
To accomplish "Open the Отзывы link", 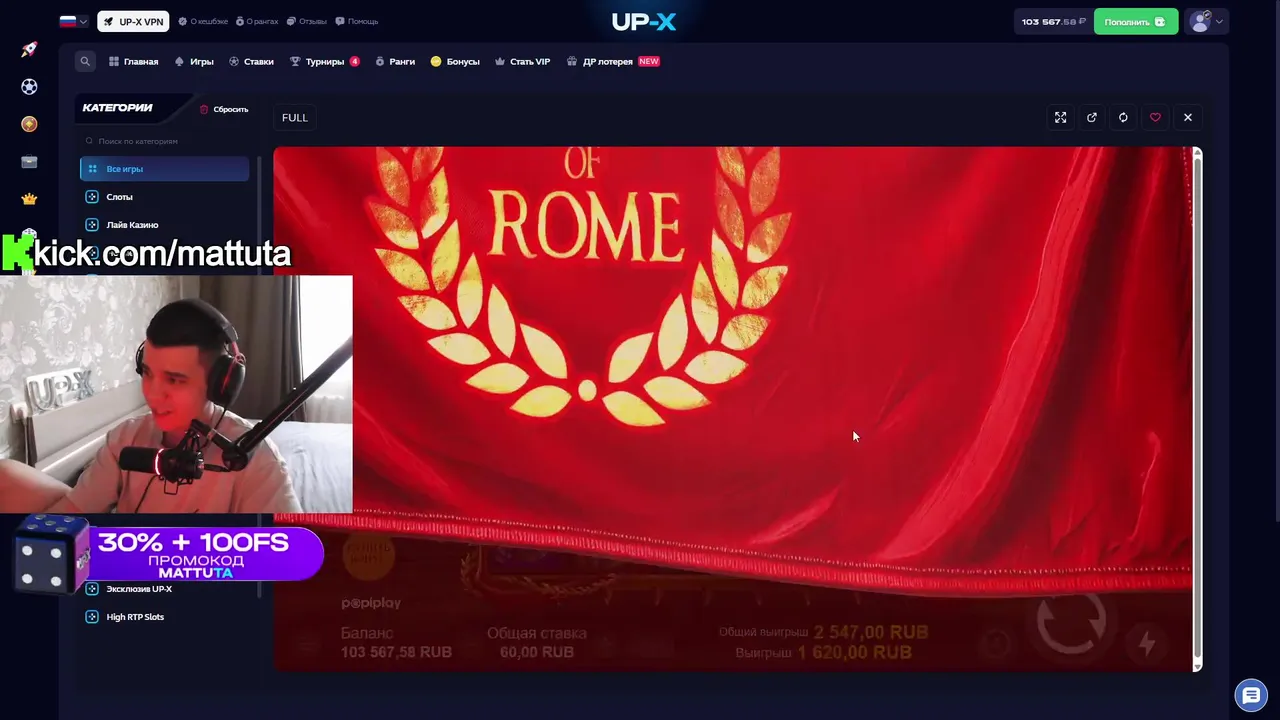I will (x=307, y=21).
